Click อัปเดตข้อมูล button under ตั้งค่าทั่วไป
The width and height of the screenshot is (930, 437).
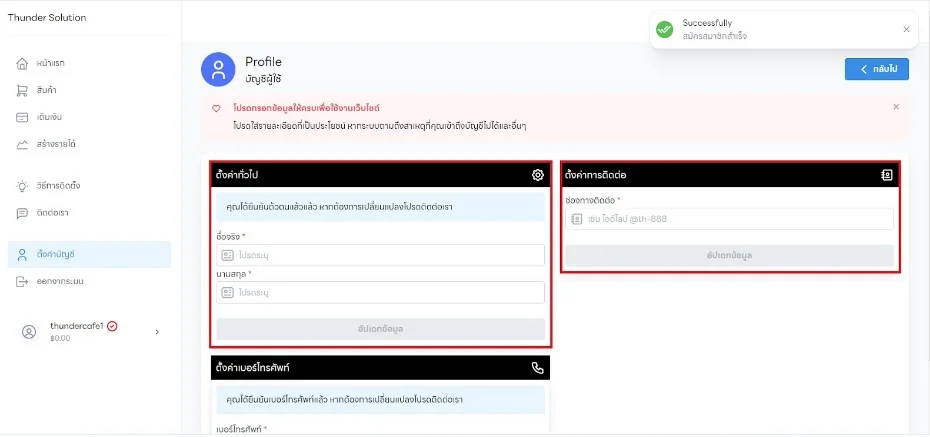[380, 329]
